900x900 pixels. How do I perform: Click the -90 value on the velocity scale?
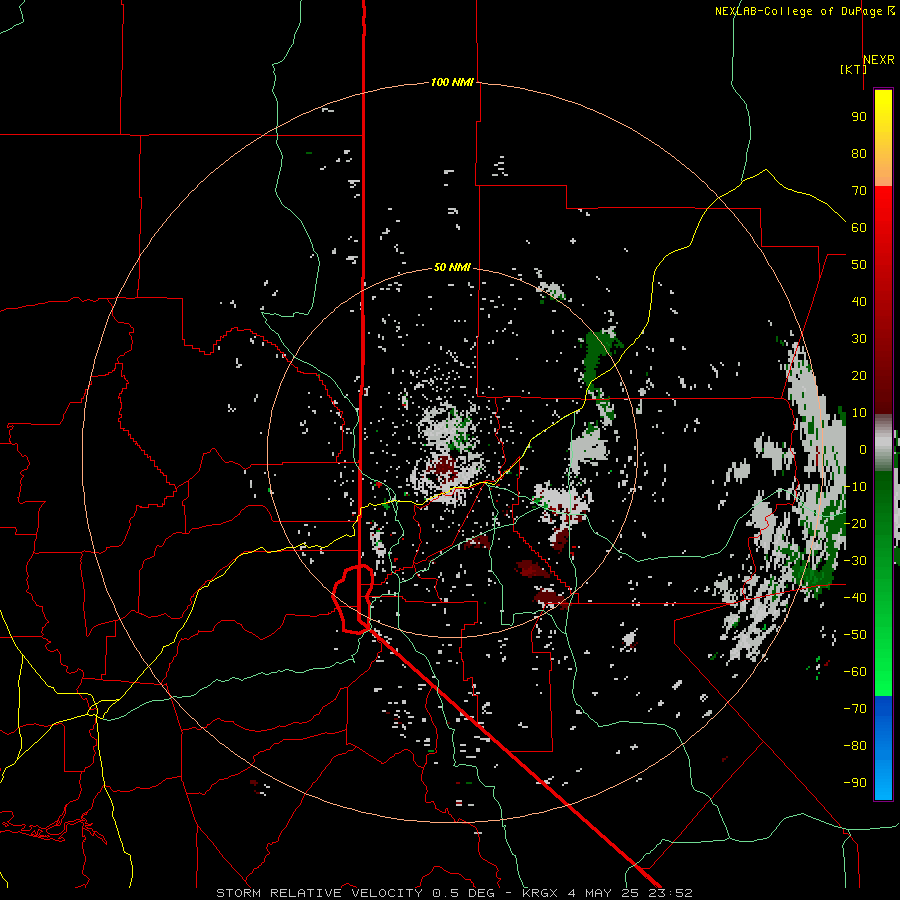click(x=855, y=783)
